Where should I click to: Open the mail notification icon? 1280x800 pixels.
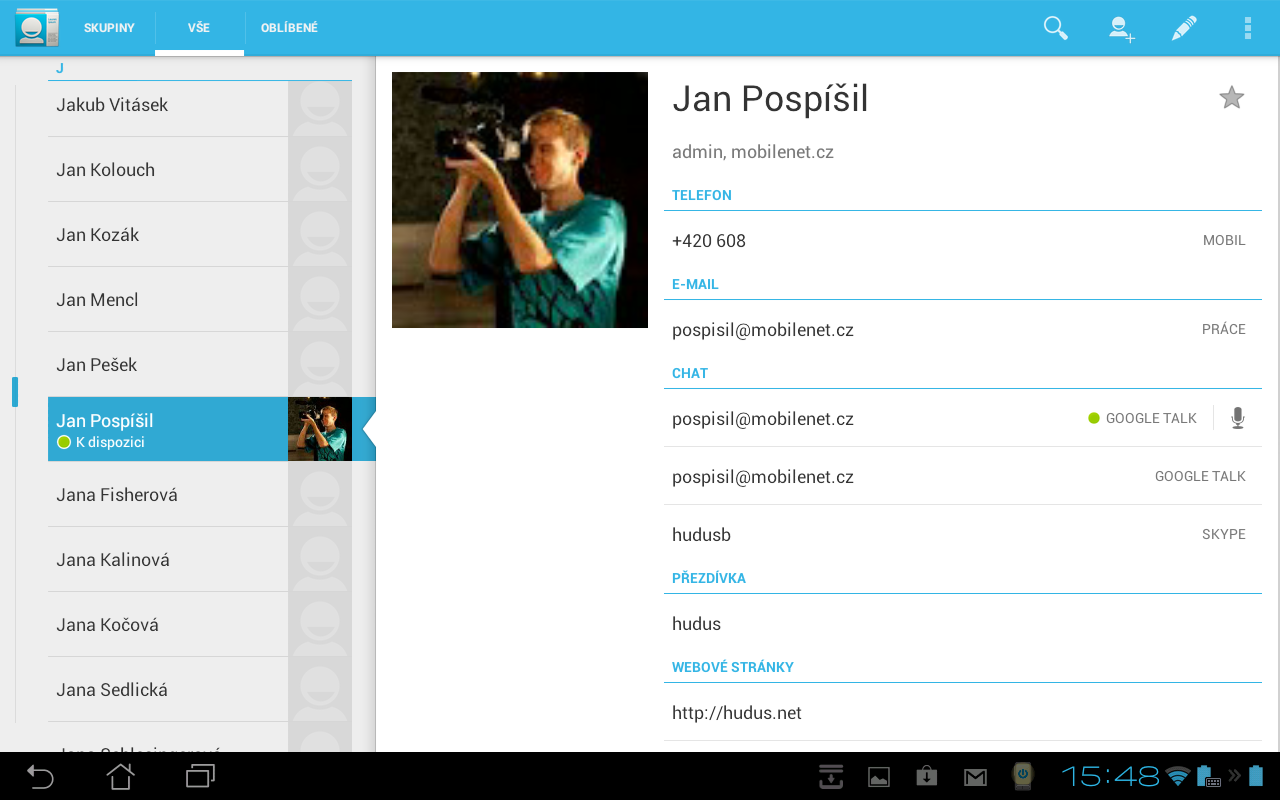pos(975,777)
